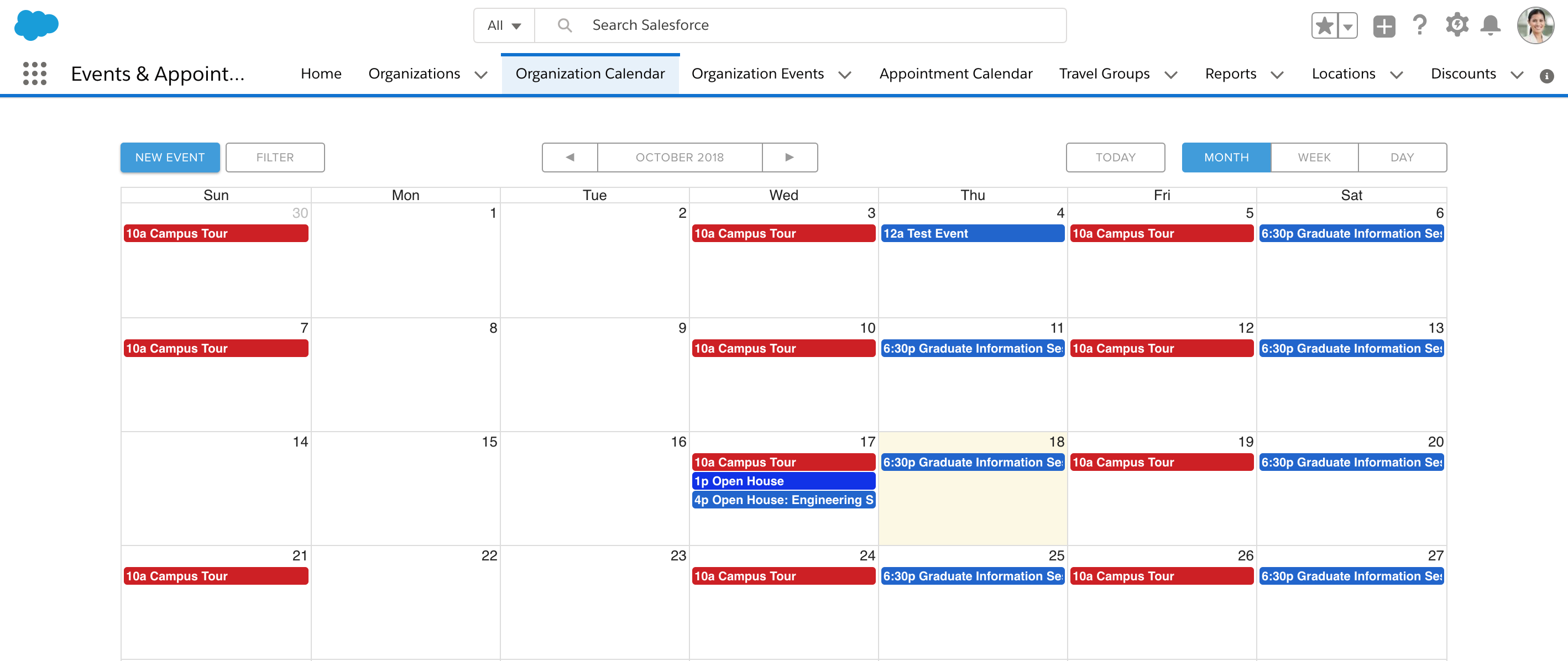Click the search magnifier icon

565,25
